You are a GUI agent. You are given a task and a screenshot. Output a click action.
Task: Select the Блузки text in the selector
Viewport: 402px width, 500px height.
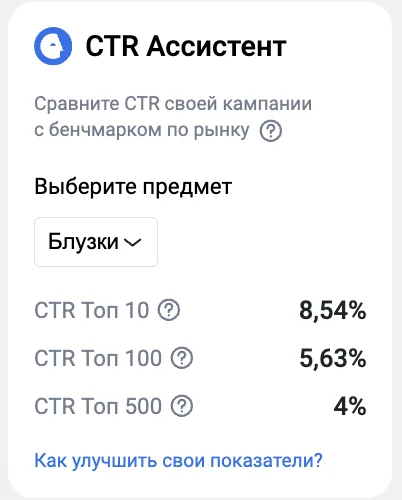[x=83, y=241]
